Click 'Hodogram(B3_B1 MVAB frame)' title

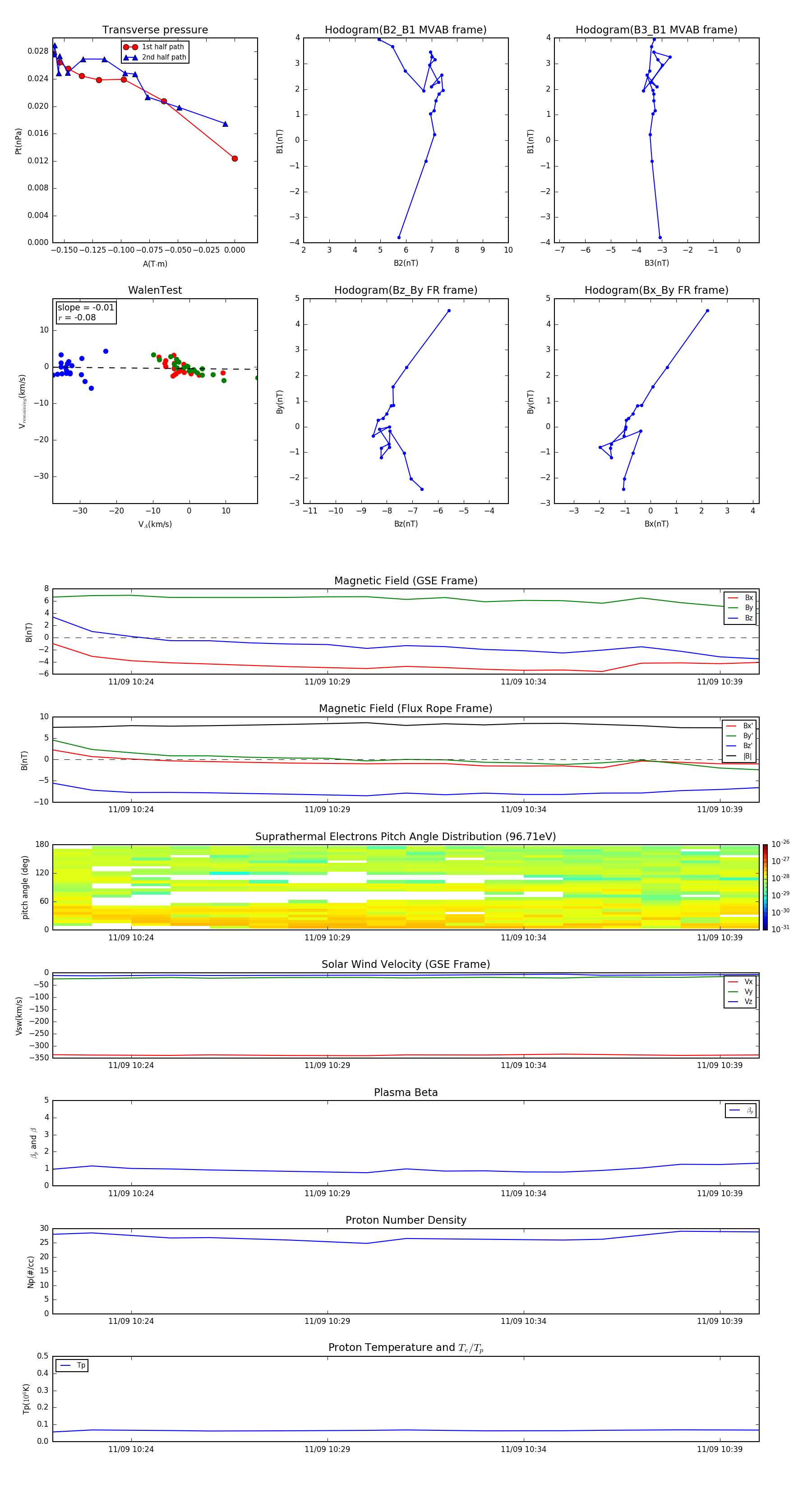pos(656,30)
